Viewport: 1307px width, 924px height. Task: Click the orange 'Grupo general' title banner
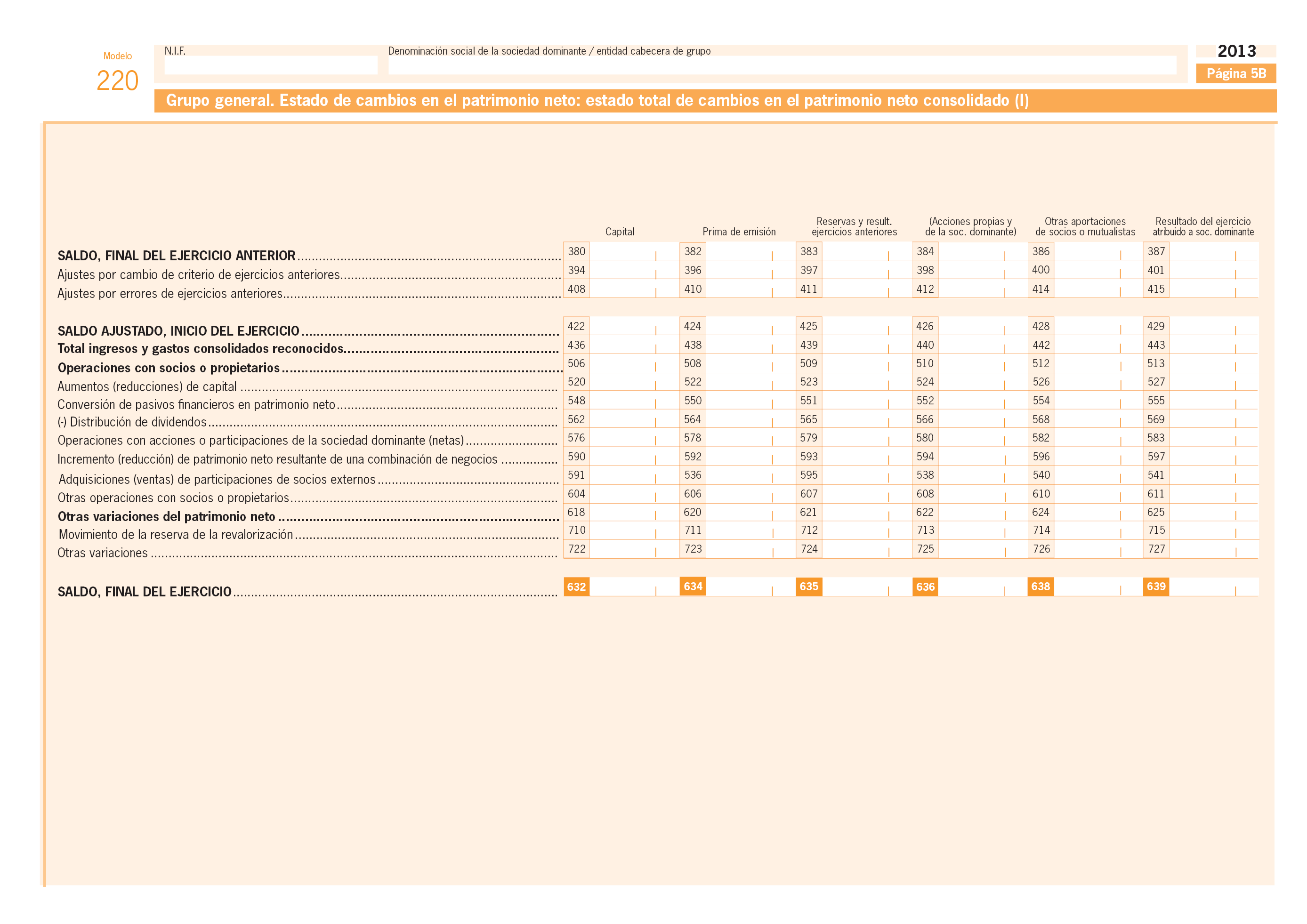point(715,101)
